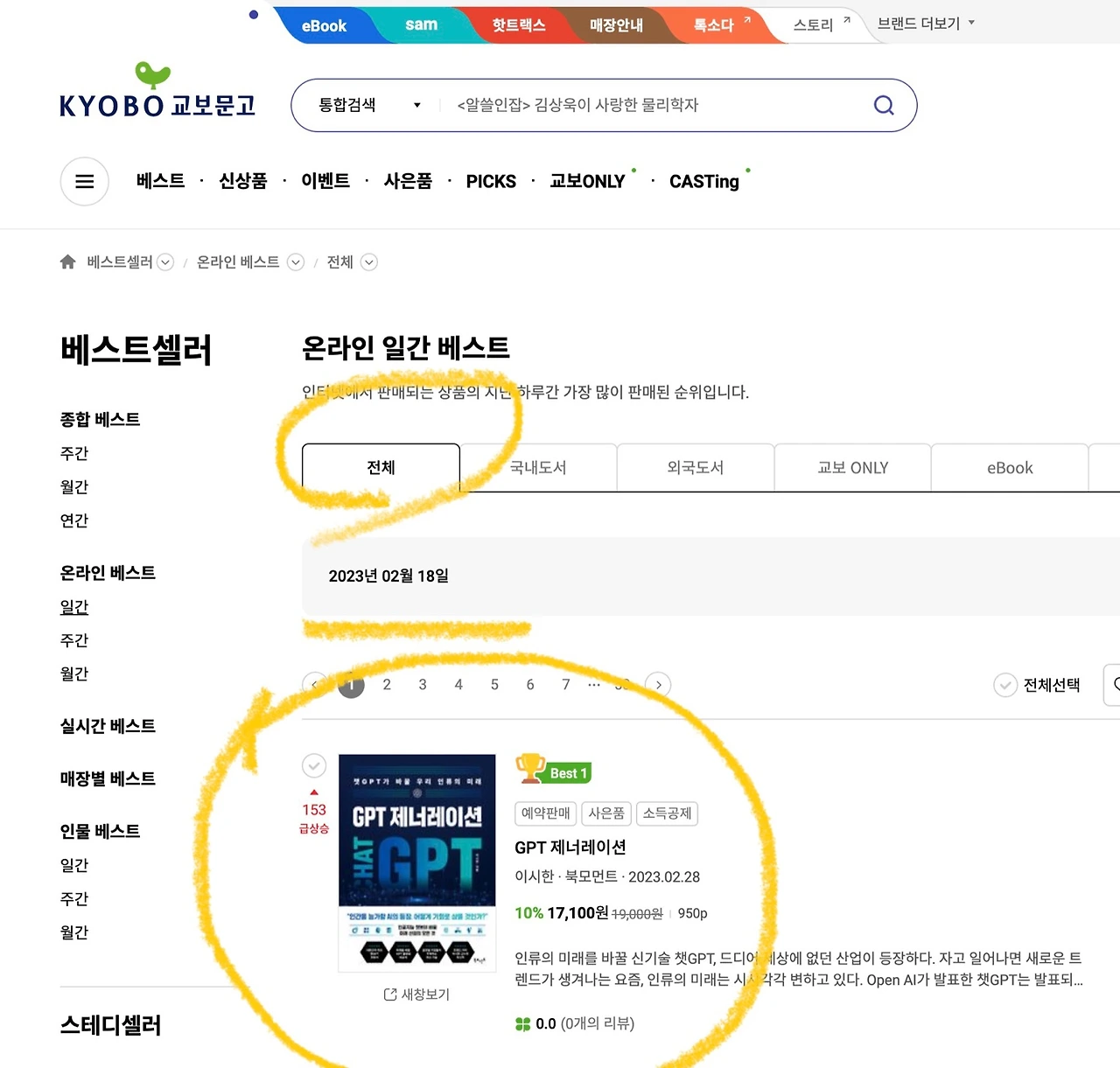
Task: Open the sam top brand tab
Action: tap(421, 24)
